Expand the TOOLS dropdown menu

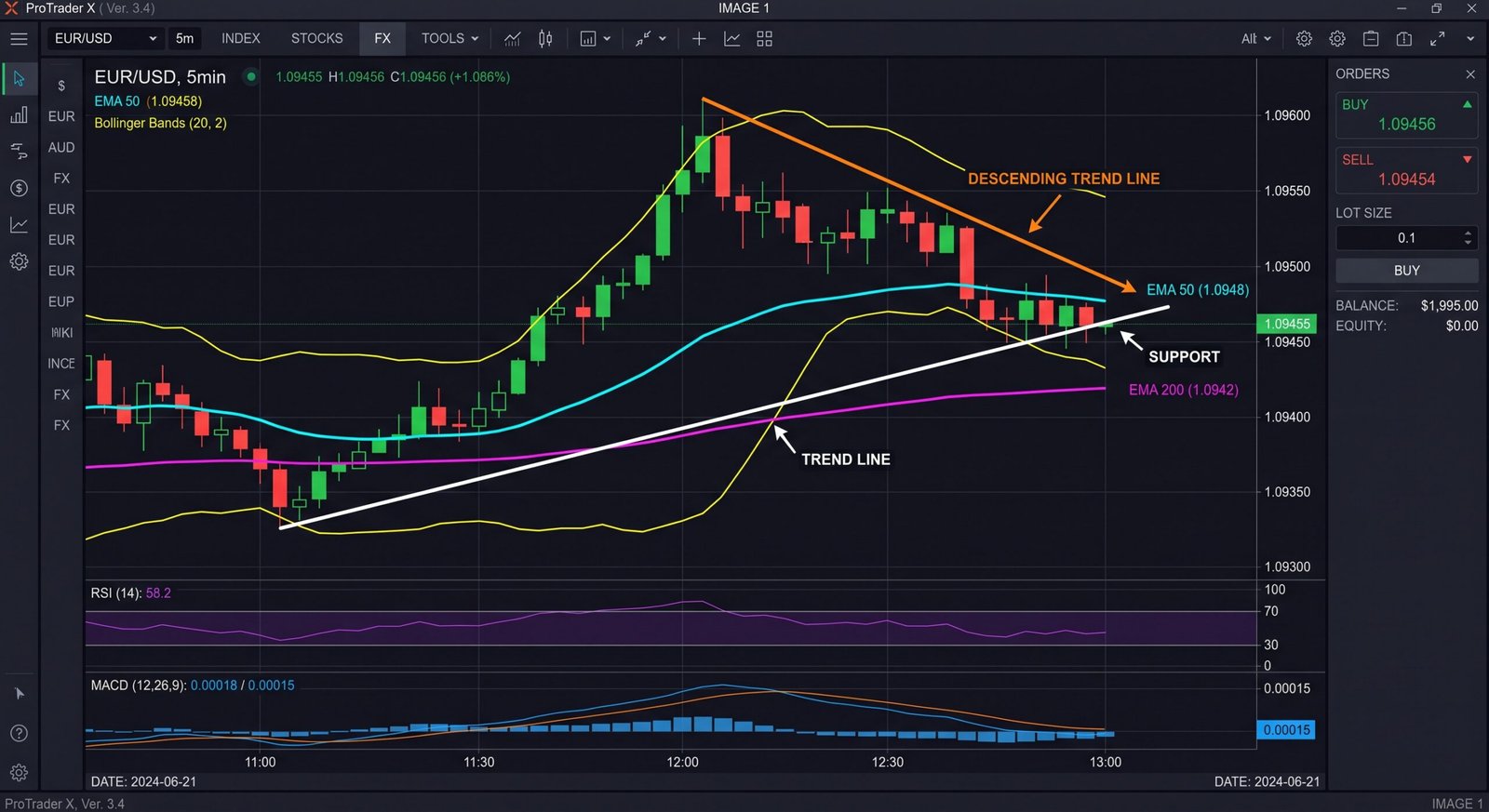tap(449, 39)
